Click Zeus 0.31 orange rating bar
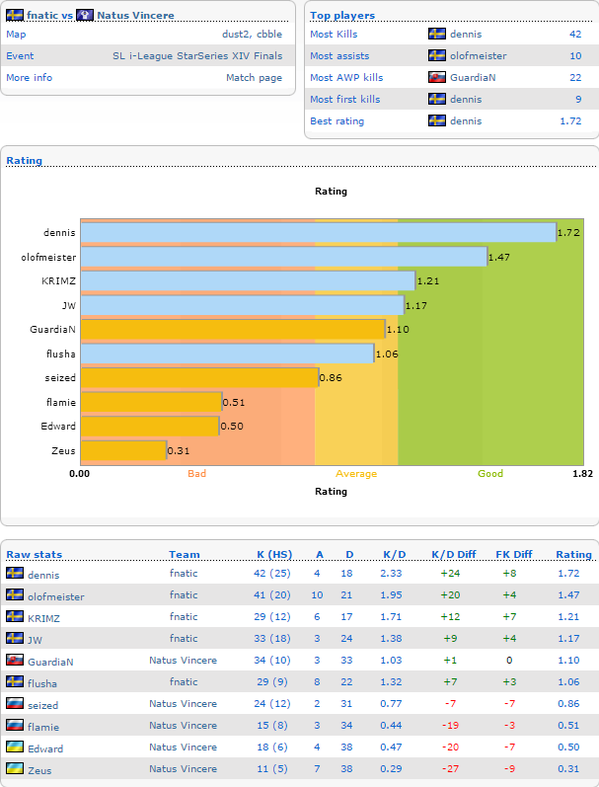The height and width of the screenshot is (787, 599). pyautogui.click(x=124, y=450)
